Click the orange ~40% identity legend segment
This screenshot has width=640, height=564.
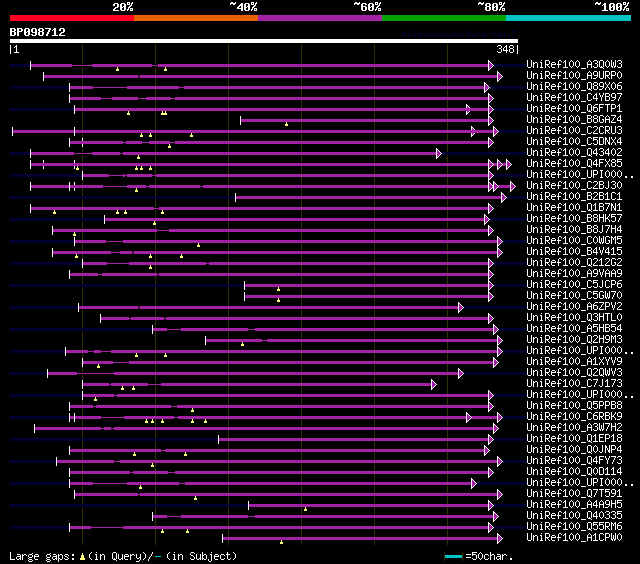pos(196,18)
